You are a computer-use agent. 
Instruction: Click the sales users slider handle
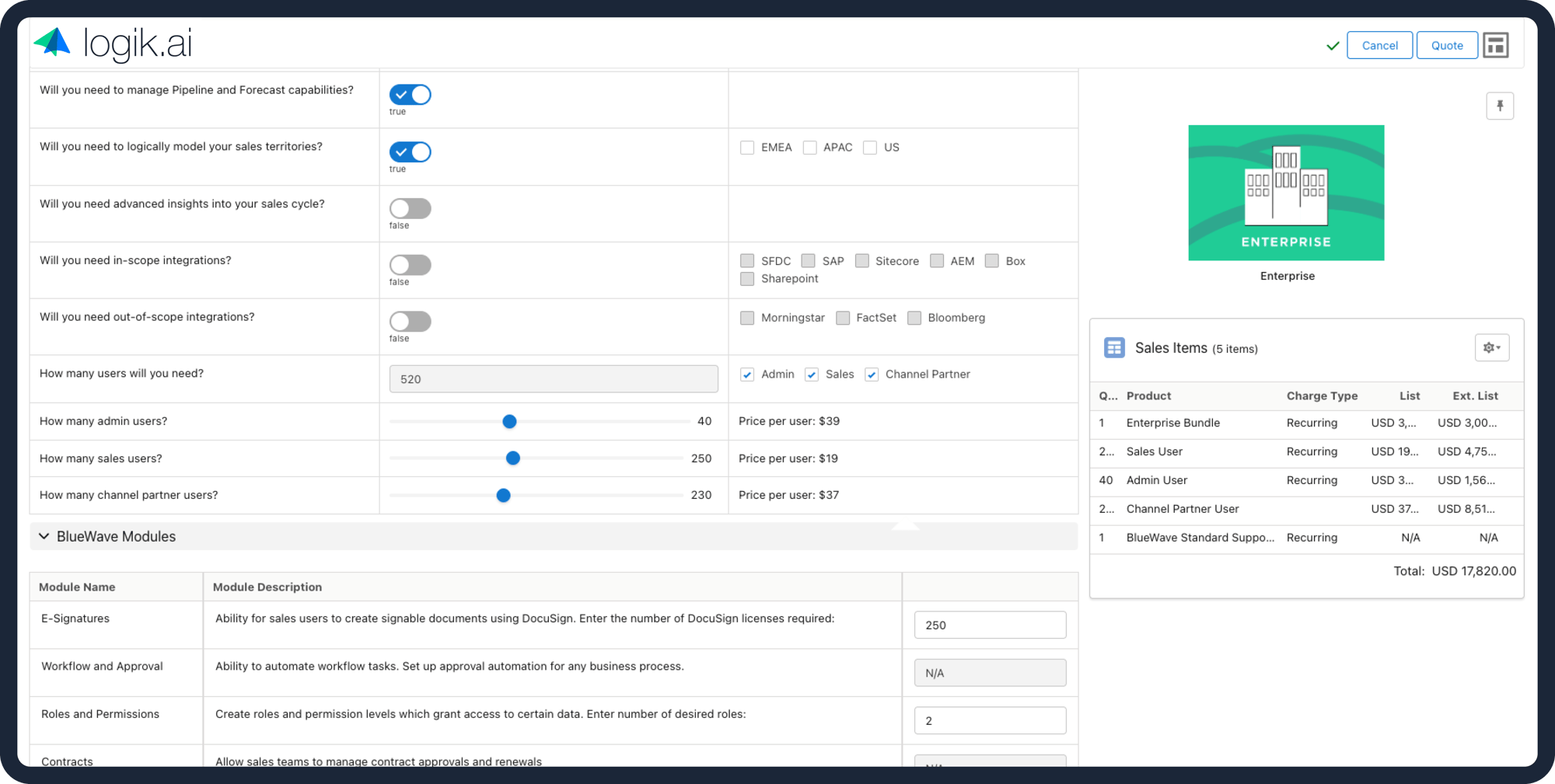(x=512, y=458)
